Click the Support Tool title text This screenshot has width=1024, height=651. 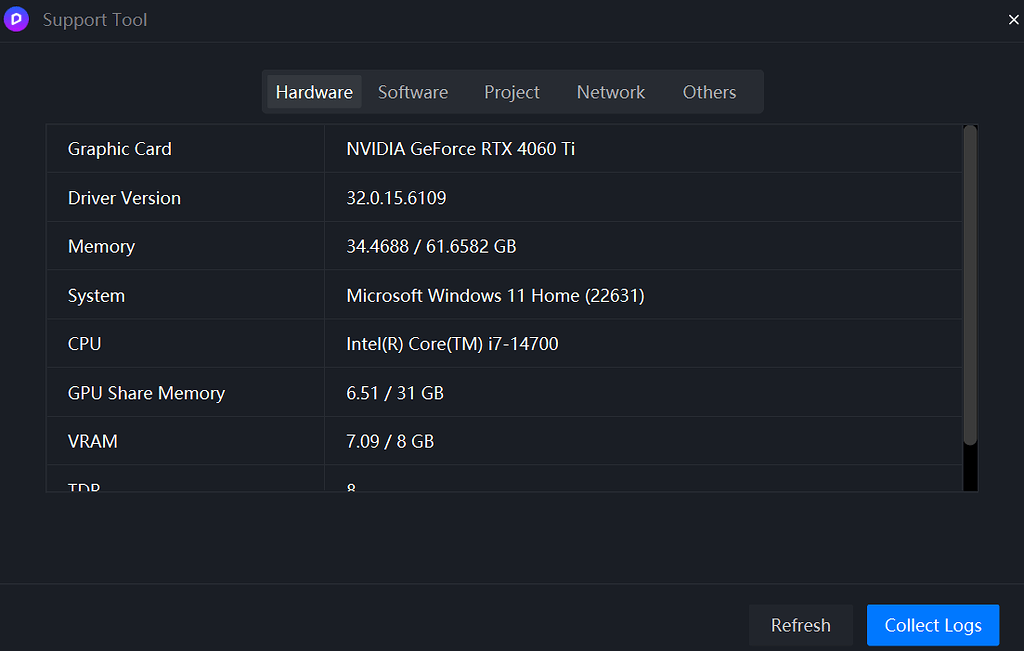tap(94, 19)
